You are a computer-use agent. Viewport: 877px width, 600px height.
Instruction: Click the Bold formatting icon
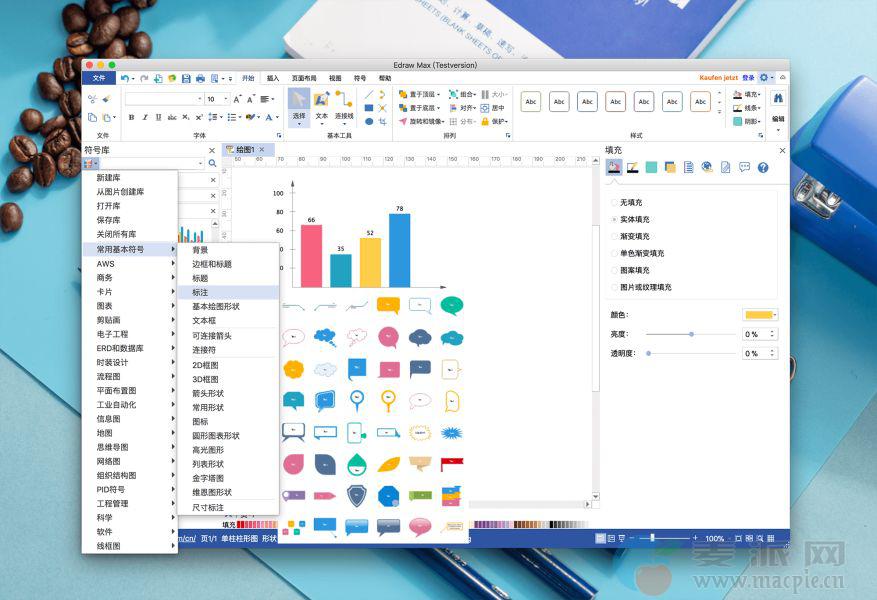click(132, 118)
